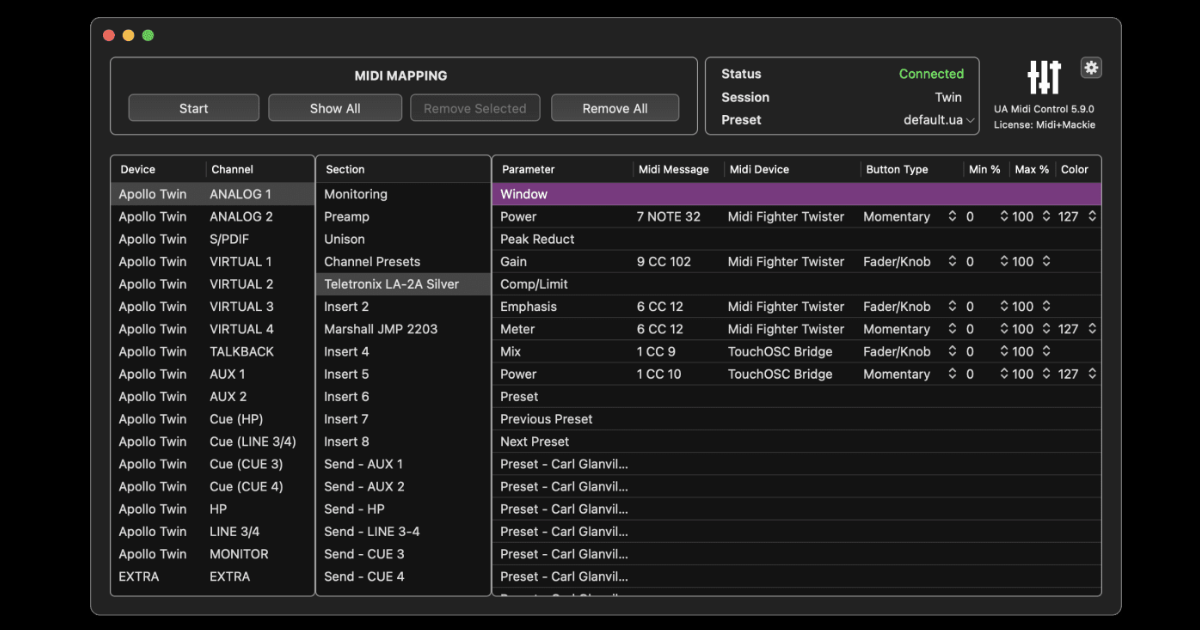Open Button Type dropdown for Mix row
The width and height of the screenshot is (1200, 630).
point(910,352)
